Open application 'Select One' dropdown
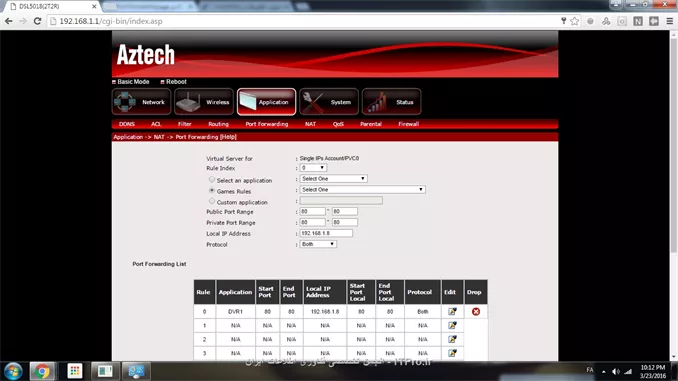678x381 pixels. tap(333, 179)
